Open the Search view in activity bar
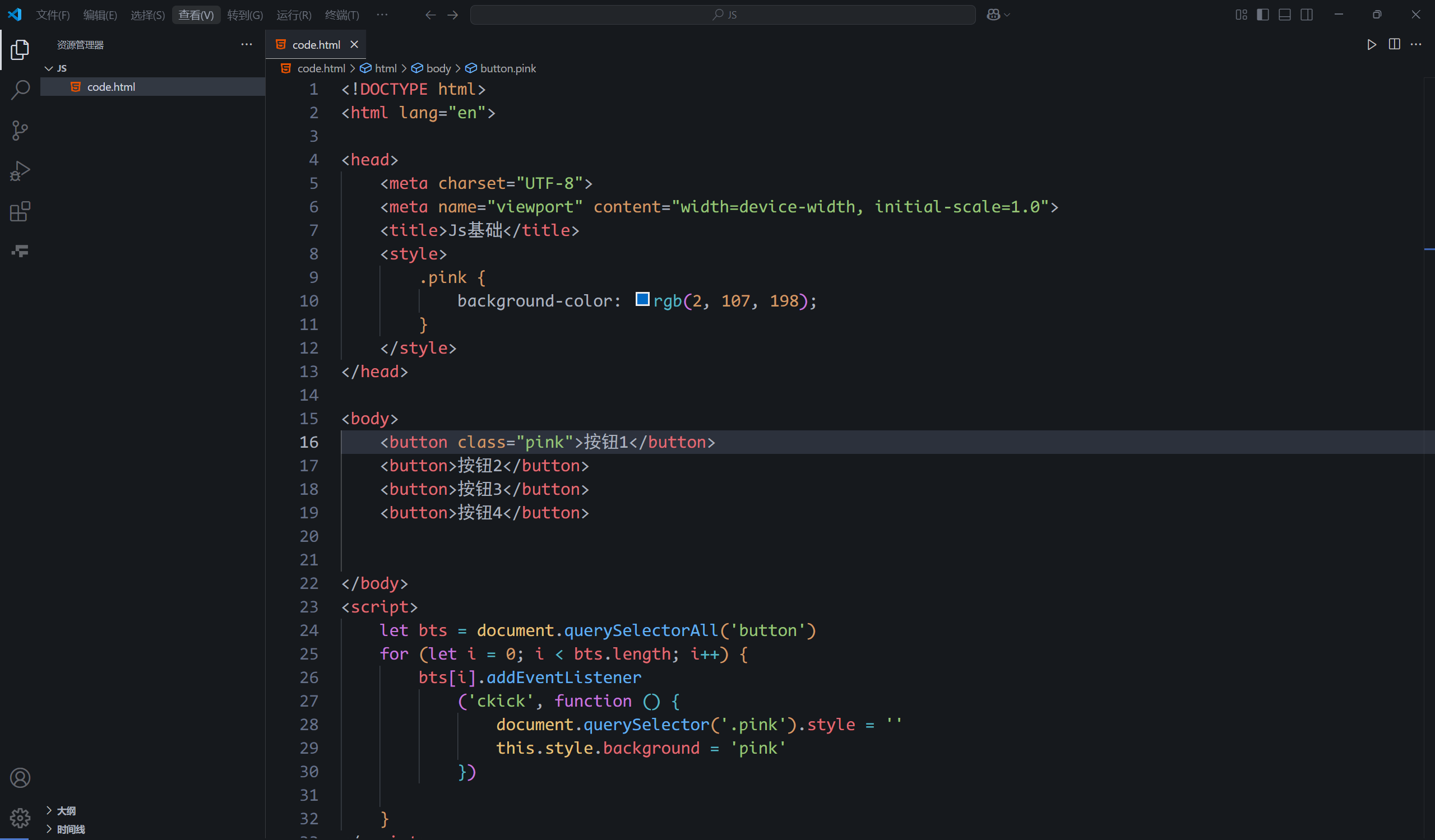 pos(20,90)
